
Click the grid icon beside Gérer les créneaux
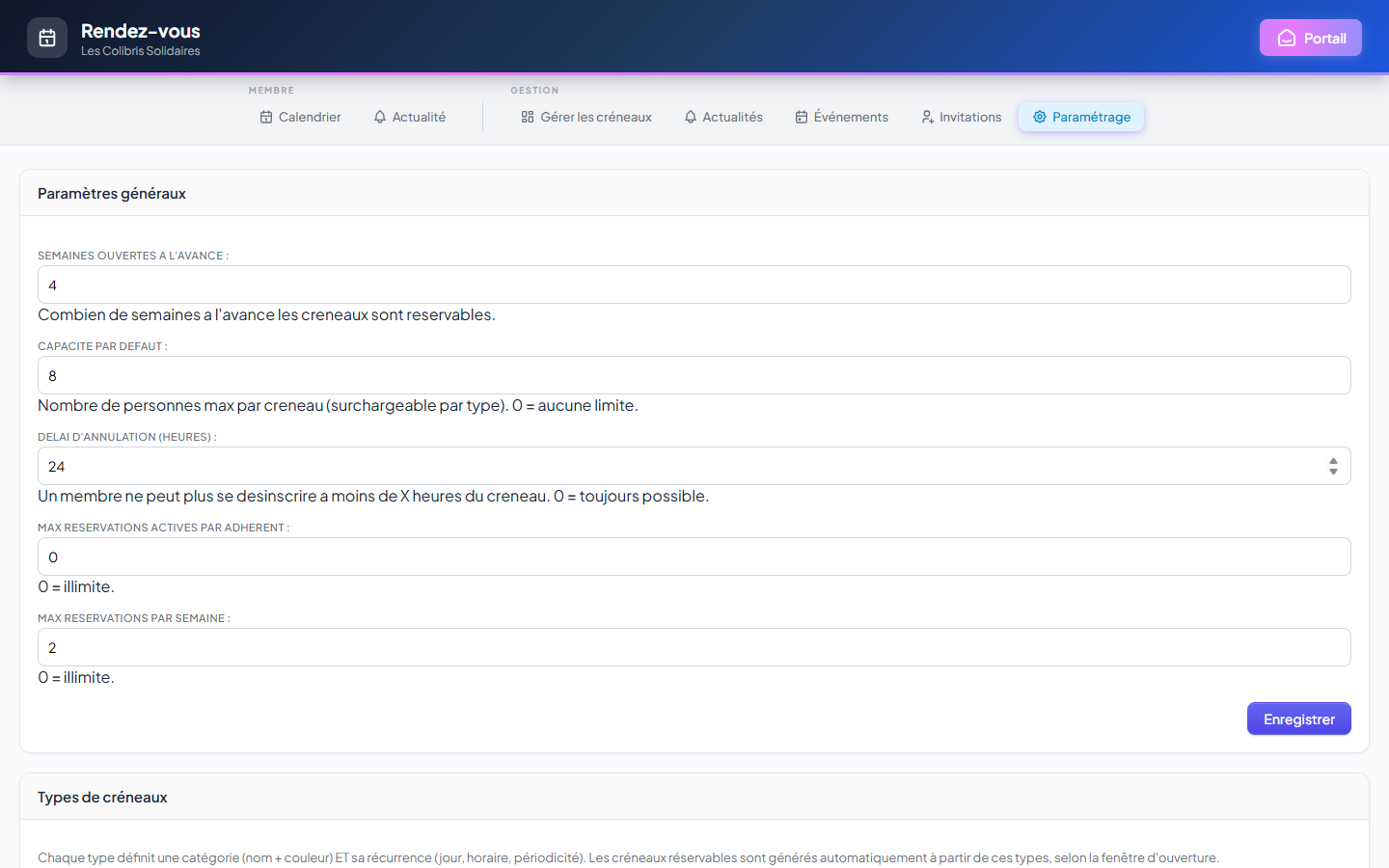(x=528, y=117)
